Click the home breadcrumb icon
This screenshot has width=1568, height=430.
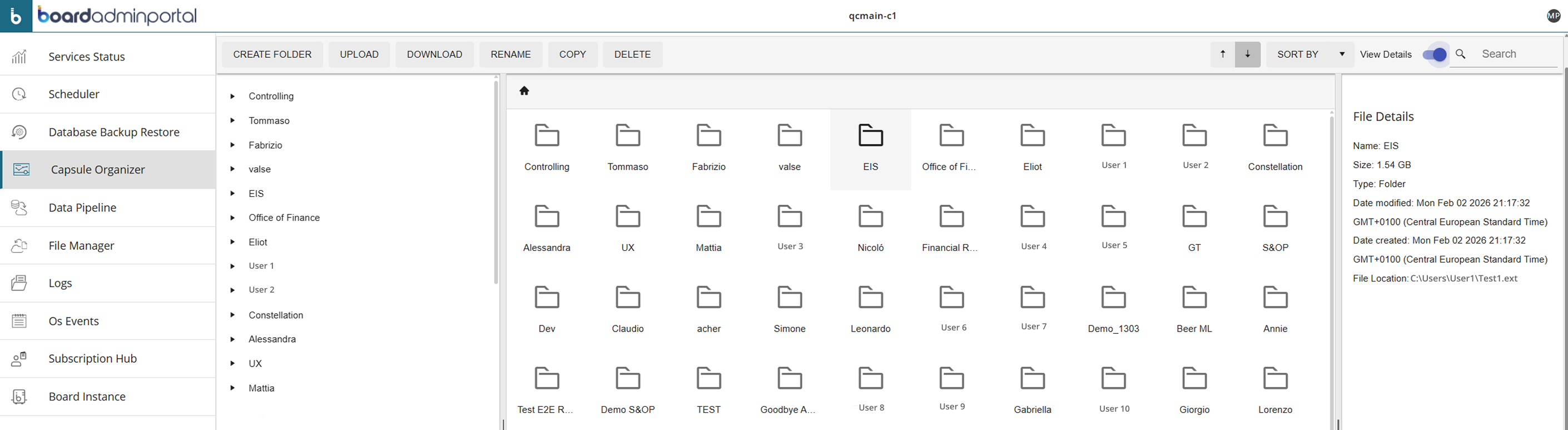click(x=524, y=91)
